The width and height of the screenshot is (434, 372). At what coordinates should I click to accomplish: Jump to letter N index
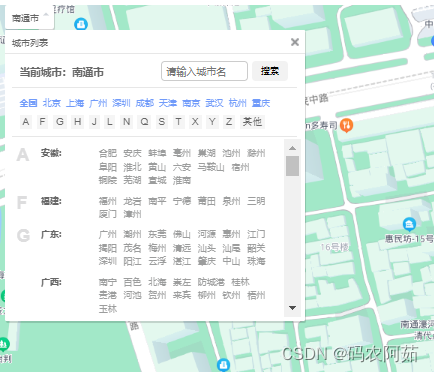[x=127, y=122]
